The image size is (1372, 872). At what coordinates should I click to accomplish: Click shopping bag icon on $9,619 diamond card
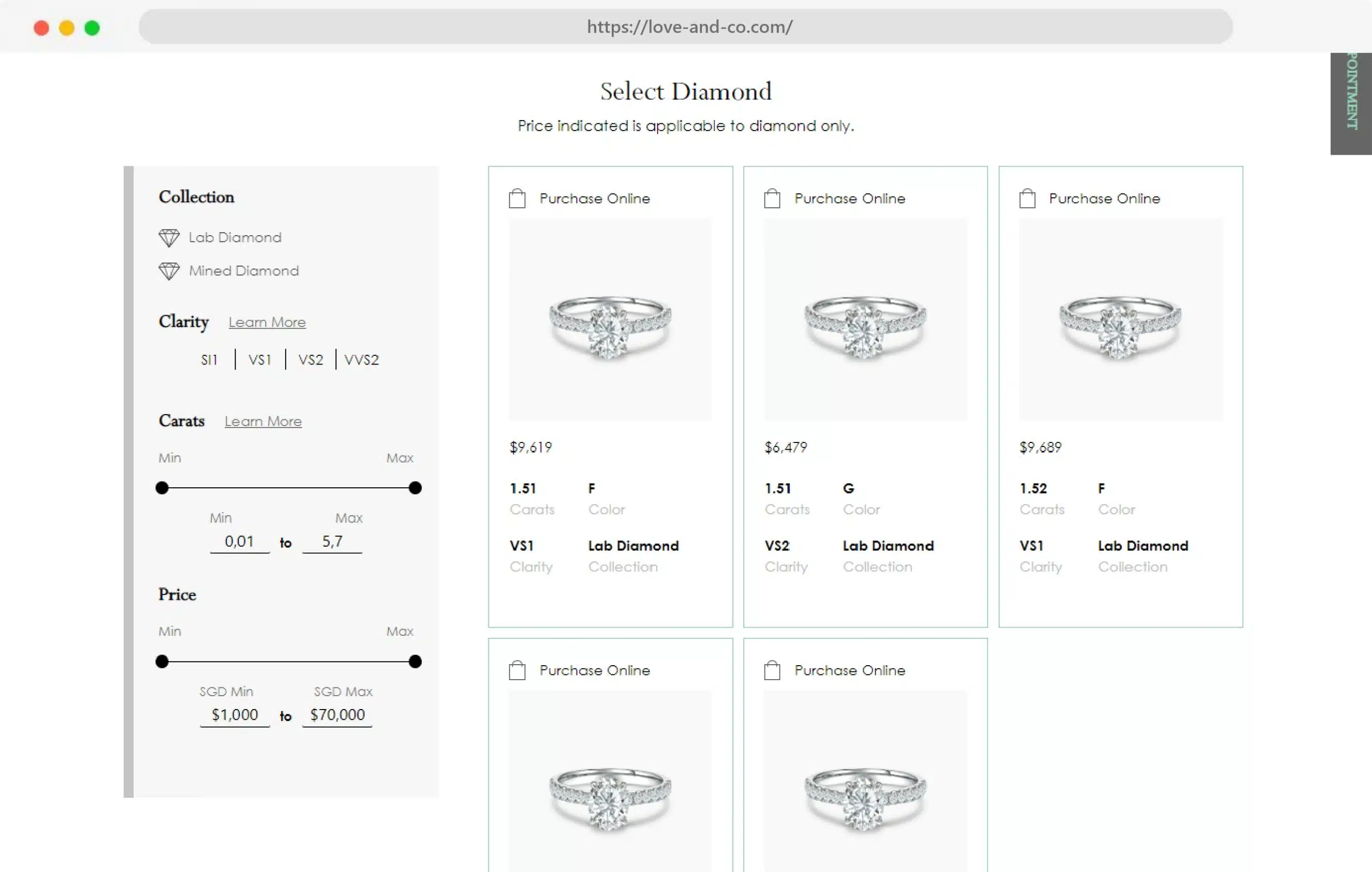click(x=517, y=199)
